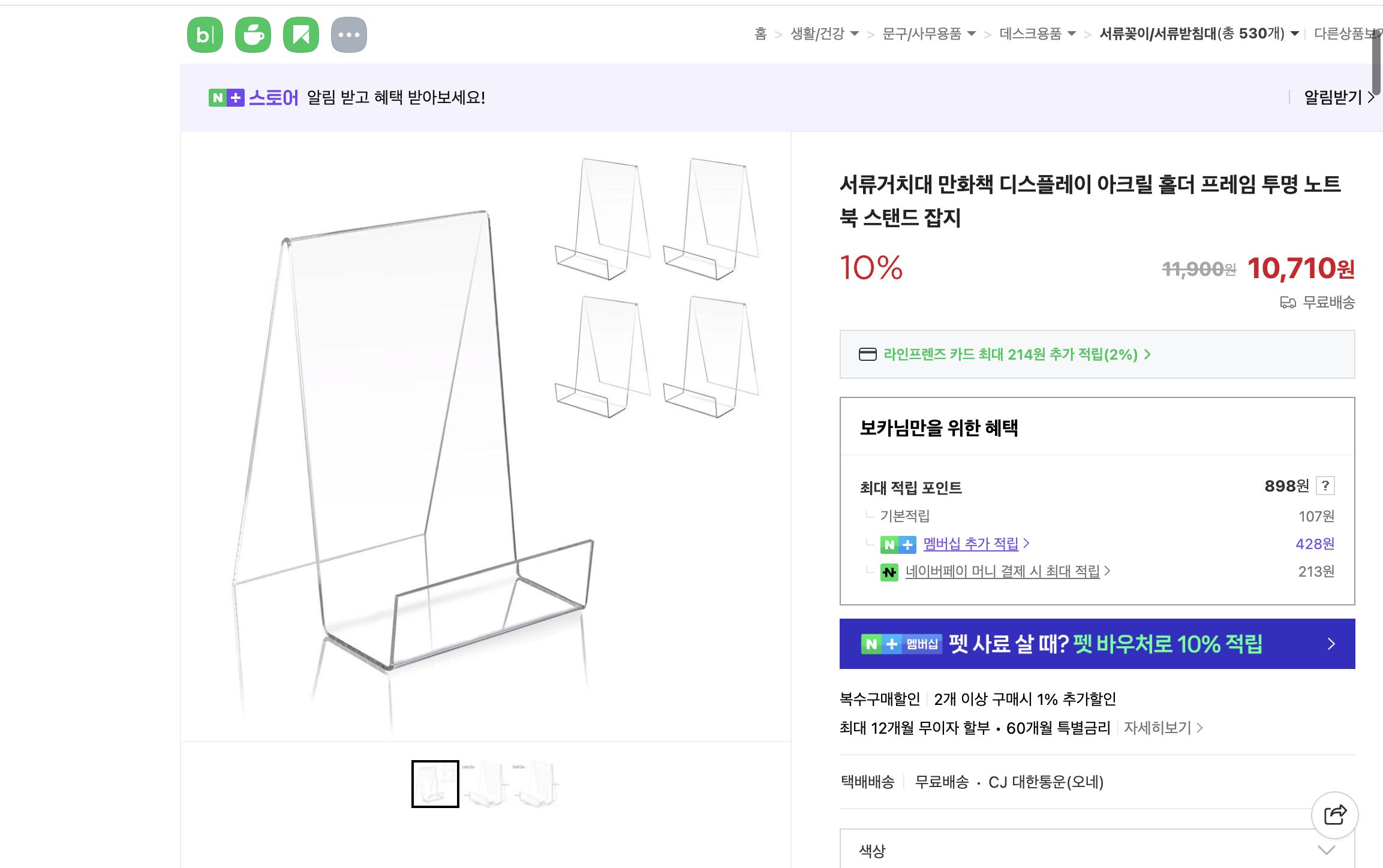Expand the 문구/사무용품 dropdown
The width and height of the screenshot is (1383, 868).
pos(973,34)
